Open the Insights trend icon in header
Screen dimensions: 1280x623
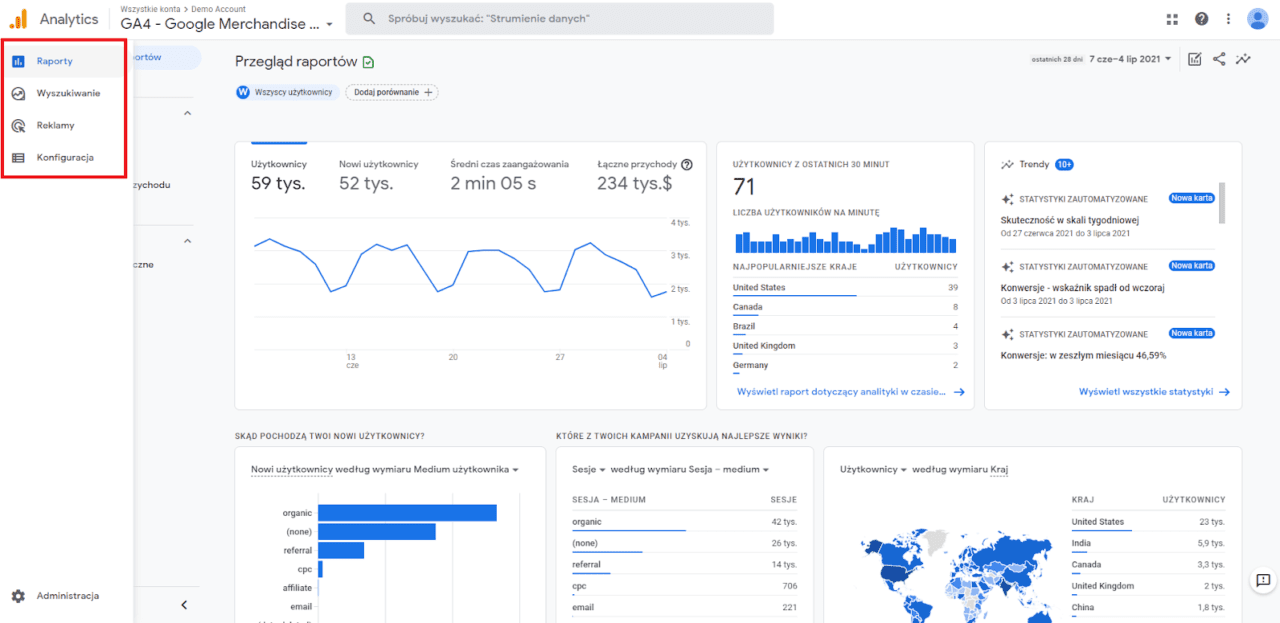click(1243, 59)
